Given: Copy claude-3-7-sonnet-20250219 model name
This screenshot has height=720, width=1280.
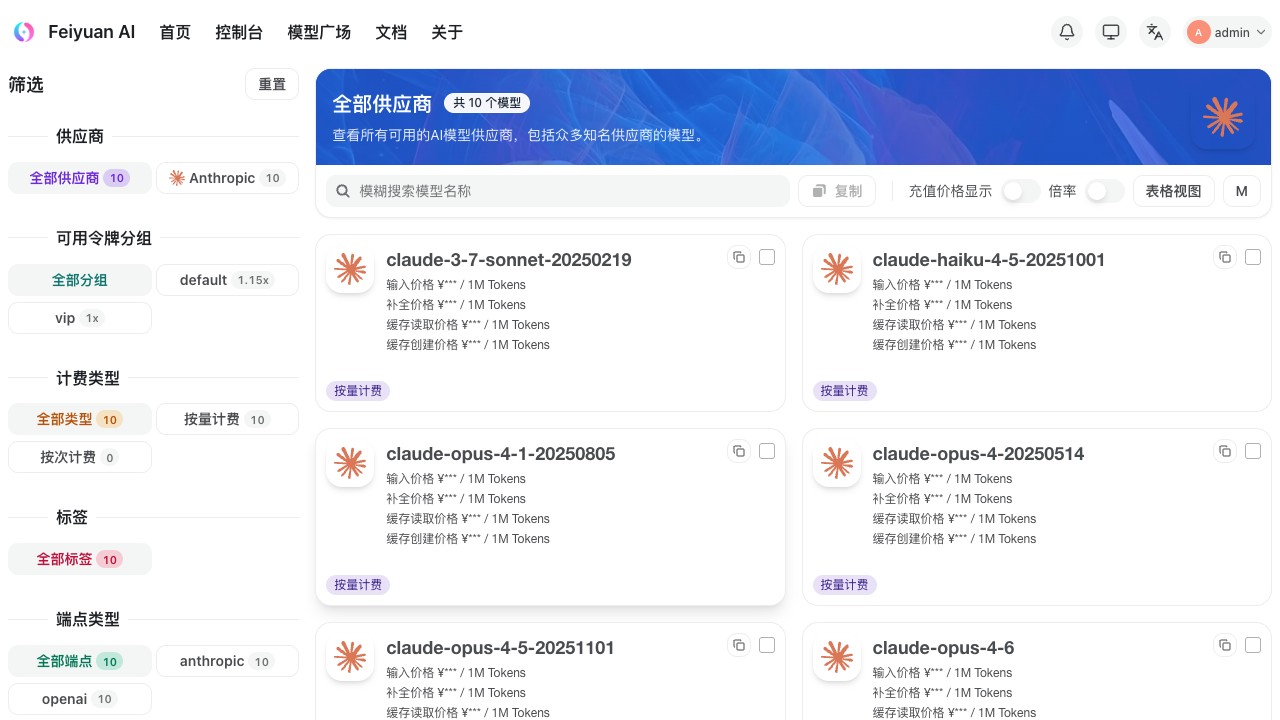Looking at the screenshot, I should (x=739, y=257).
